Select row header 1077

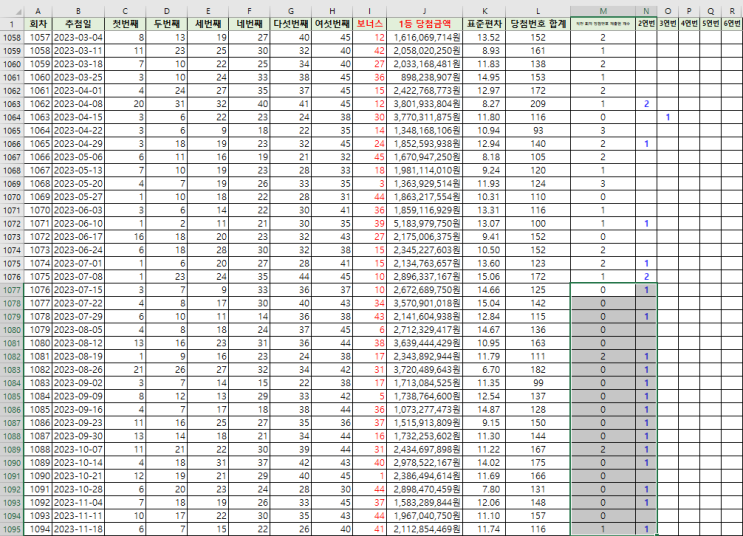tap(12, 290)
